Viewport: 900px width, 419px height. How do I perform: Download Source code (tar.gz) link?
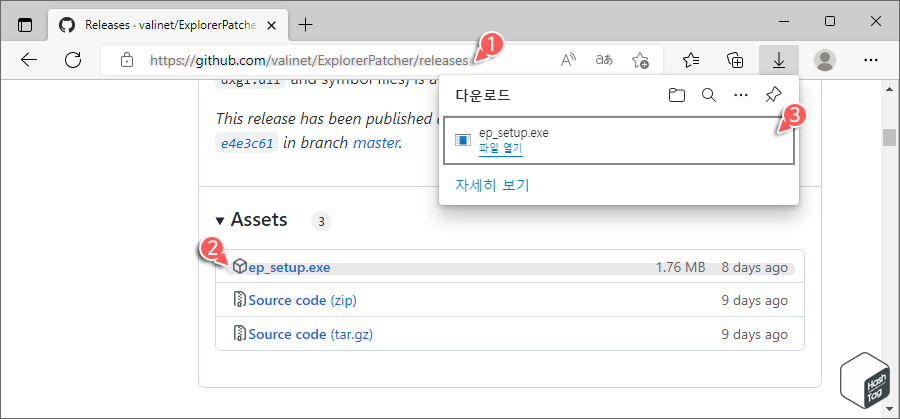[311, 334]
